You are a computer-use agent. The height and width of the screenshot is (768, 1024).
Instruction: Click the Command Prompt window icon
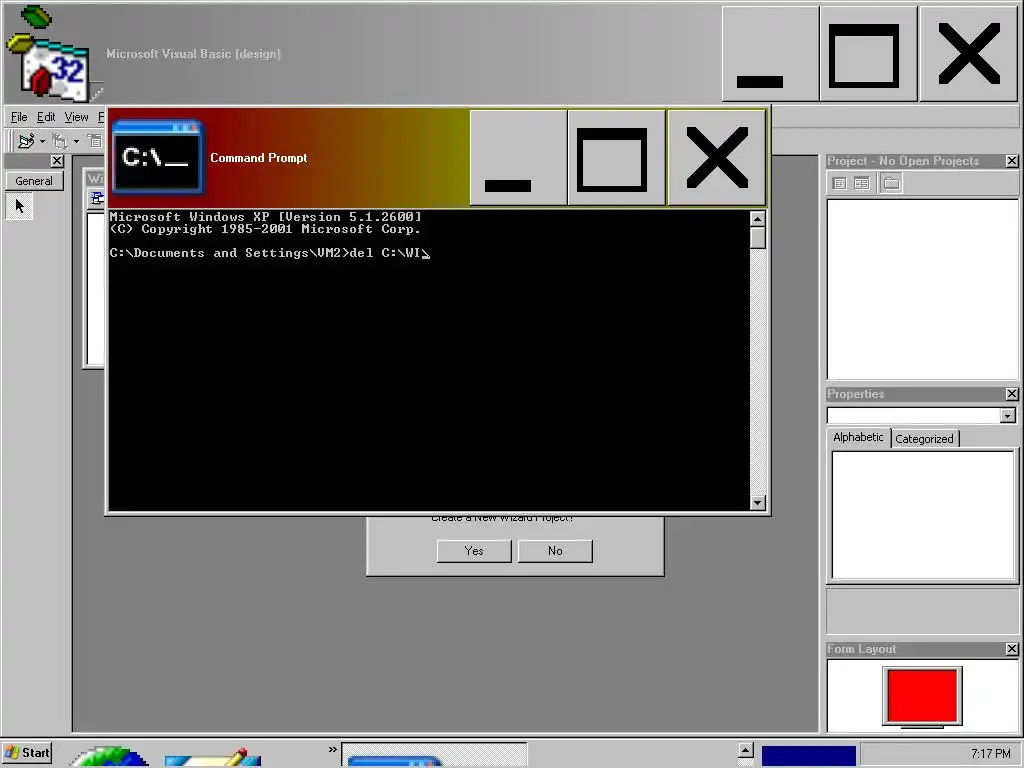pos(157,157)
